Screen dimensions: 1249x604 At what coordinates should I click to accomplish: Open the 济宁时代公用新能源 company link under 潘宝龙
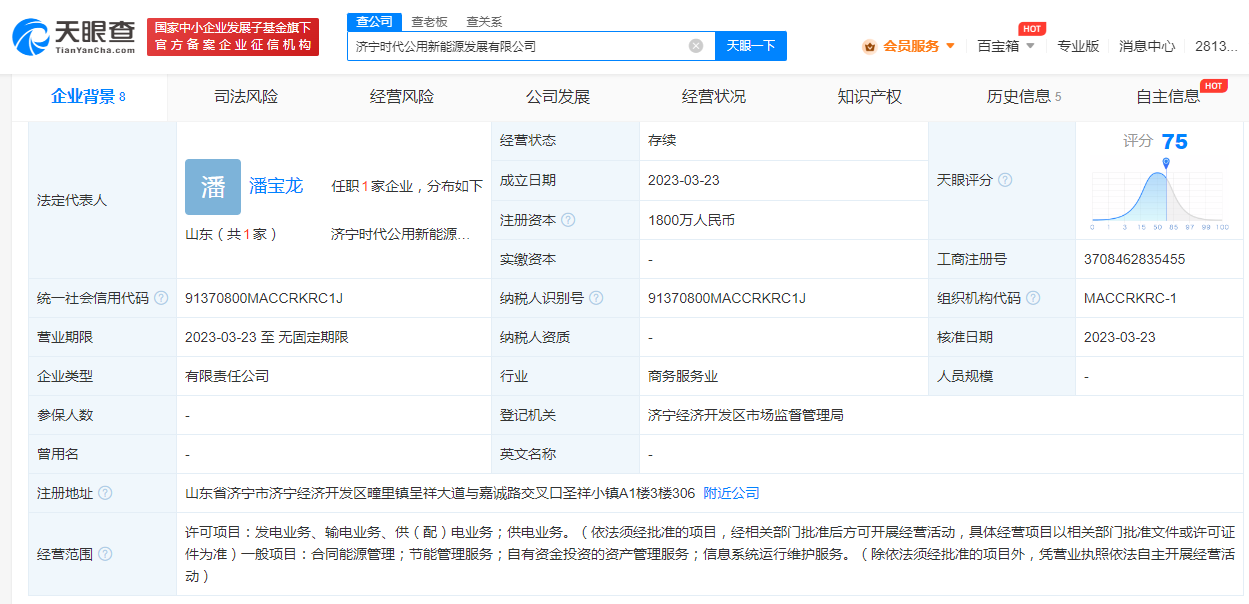400,234
